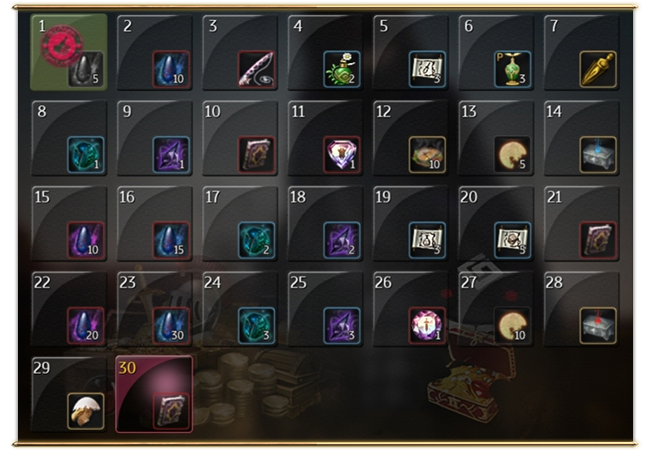The image size is (650, 451).
Task: Click the purple book reward on day 10
Action: pos(257,155)
